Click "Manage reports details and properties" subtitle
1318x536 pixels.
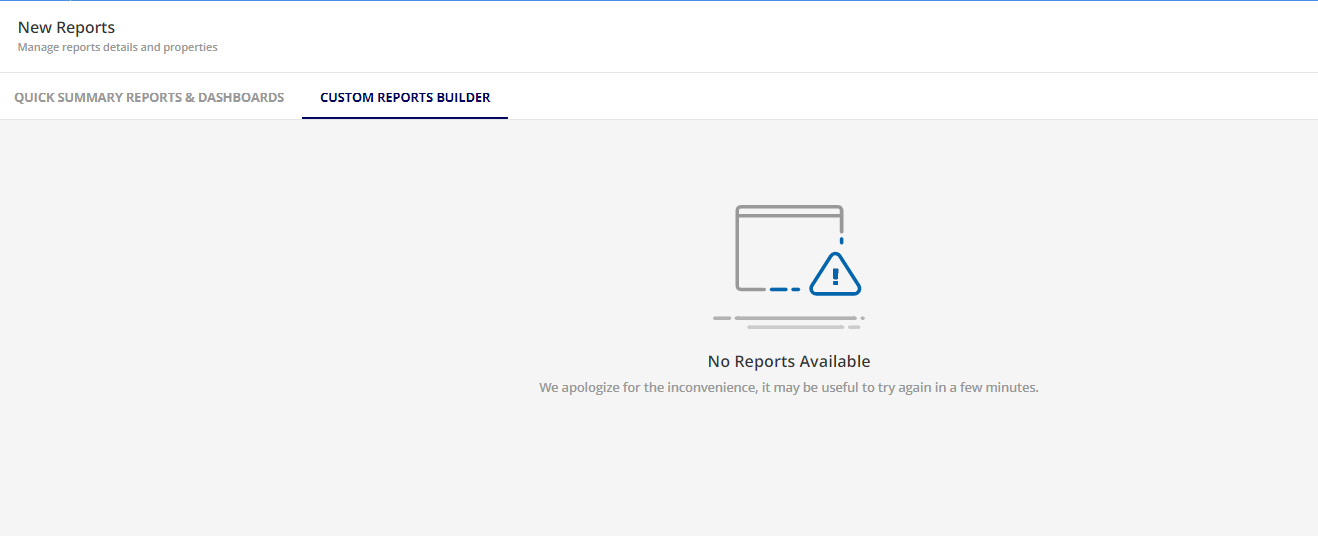[x=117, y=47]
